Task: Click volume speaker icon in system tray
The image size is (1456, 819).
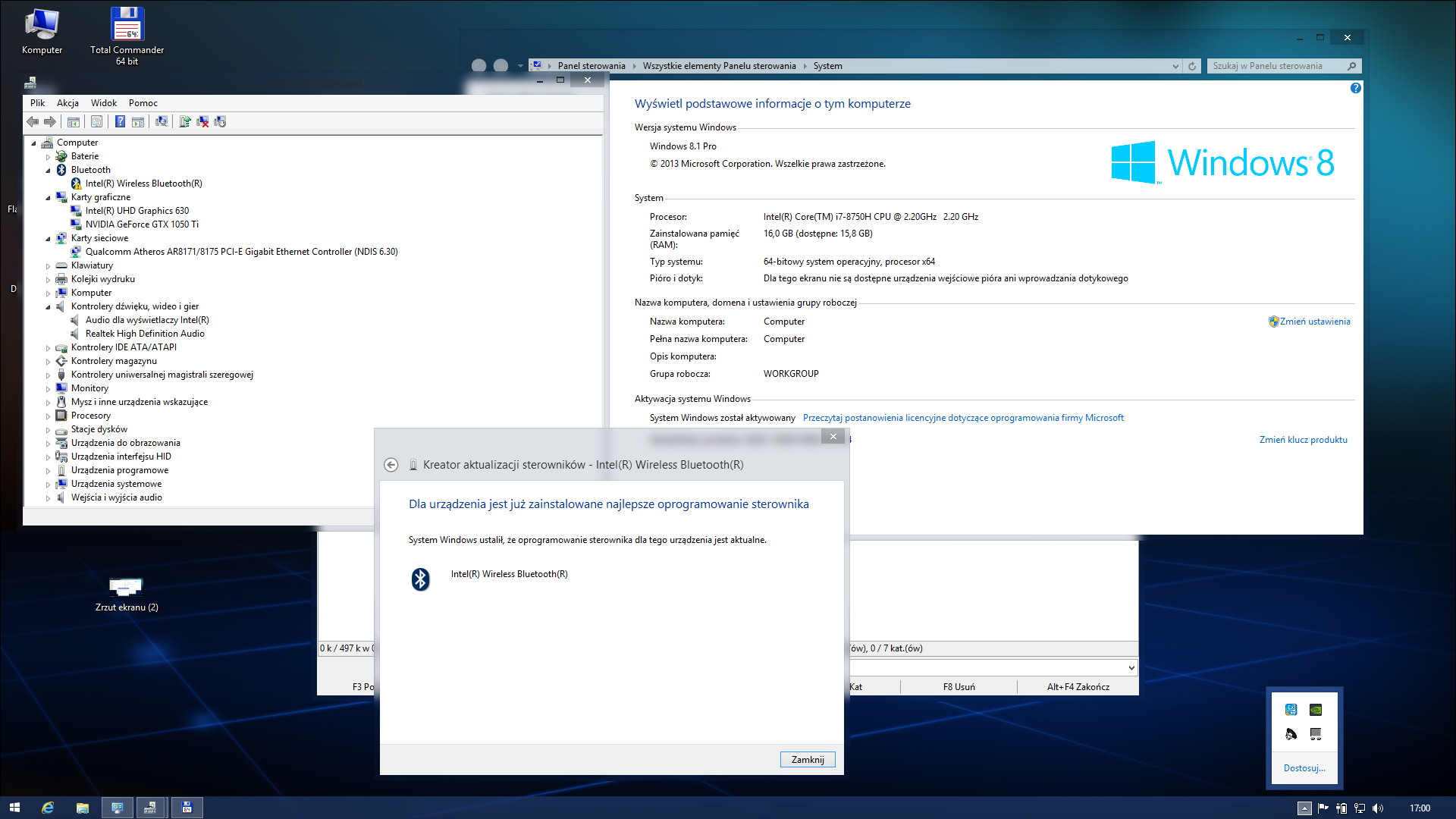Action: 1378,808
